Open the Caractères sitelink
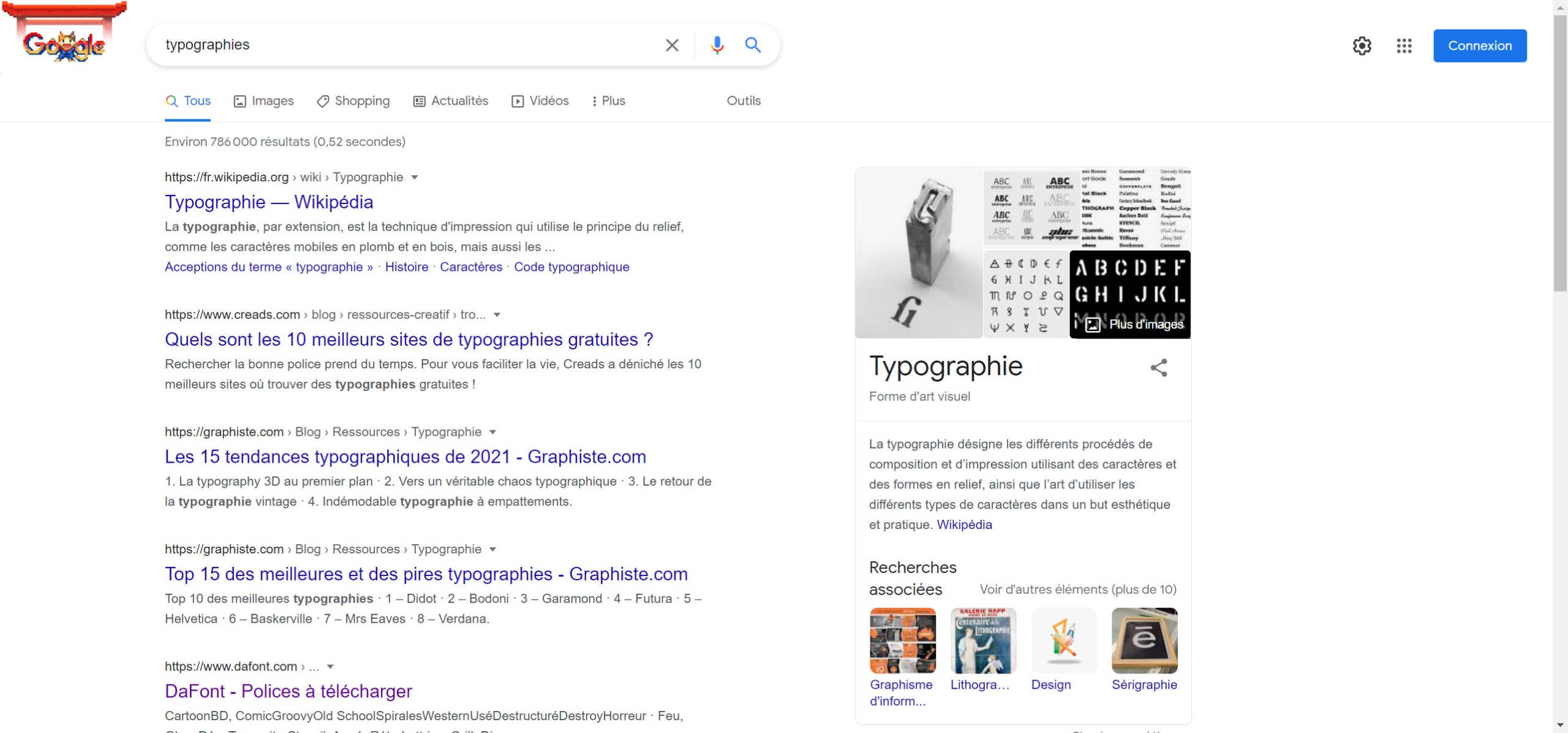 tap(471, 267)
